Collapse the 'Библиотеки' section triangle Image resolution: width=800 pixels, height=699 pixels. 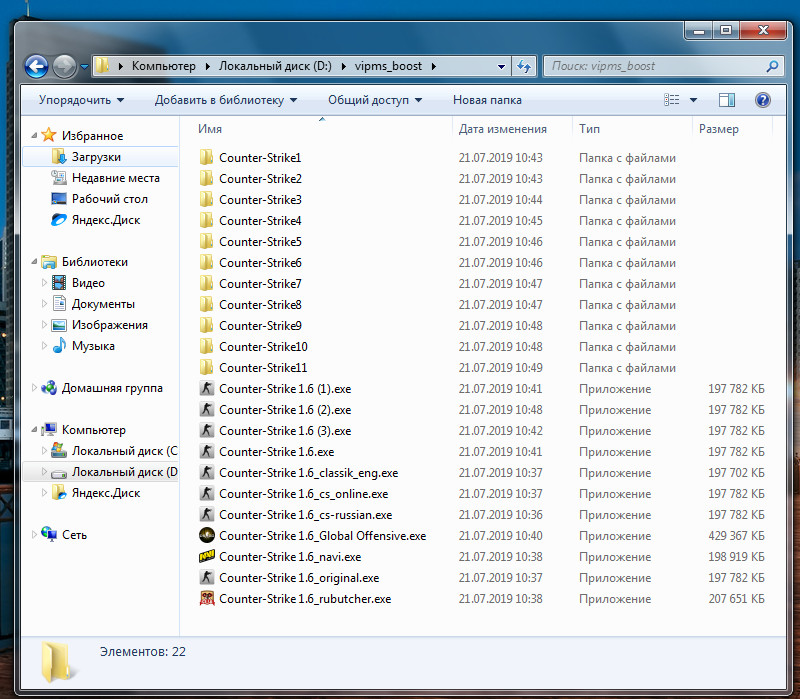[x=34, y=262]
